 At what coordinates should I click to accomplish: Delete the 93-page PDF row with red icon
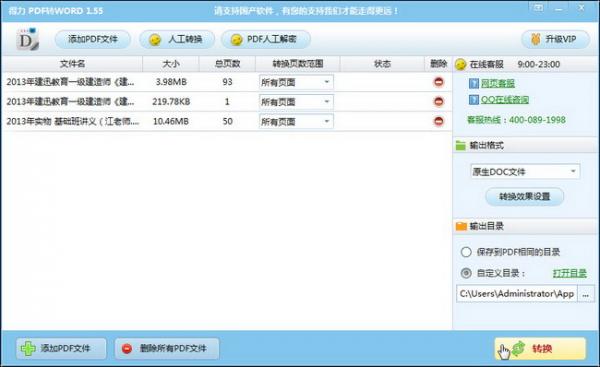pyautogui.click(x=439, y=82)
